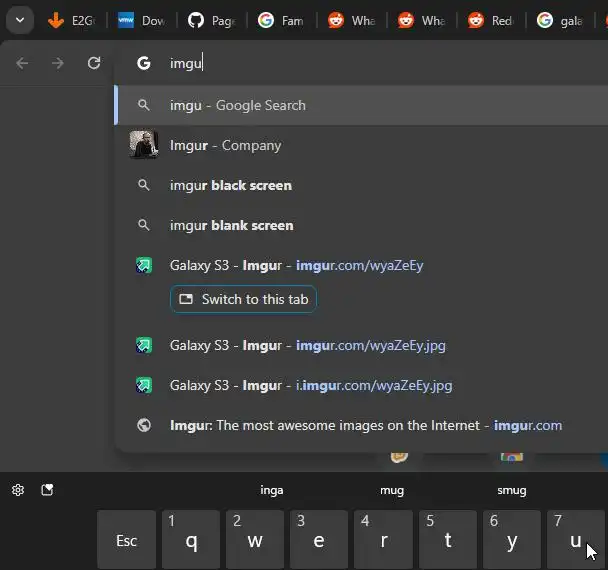Click the Google G icon in address bar
This screenshot has height=570, width=608.
point(144,63)
